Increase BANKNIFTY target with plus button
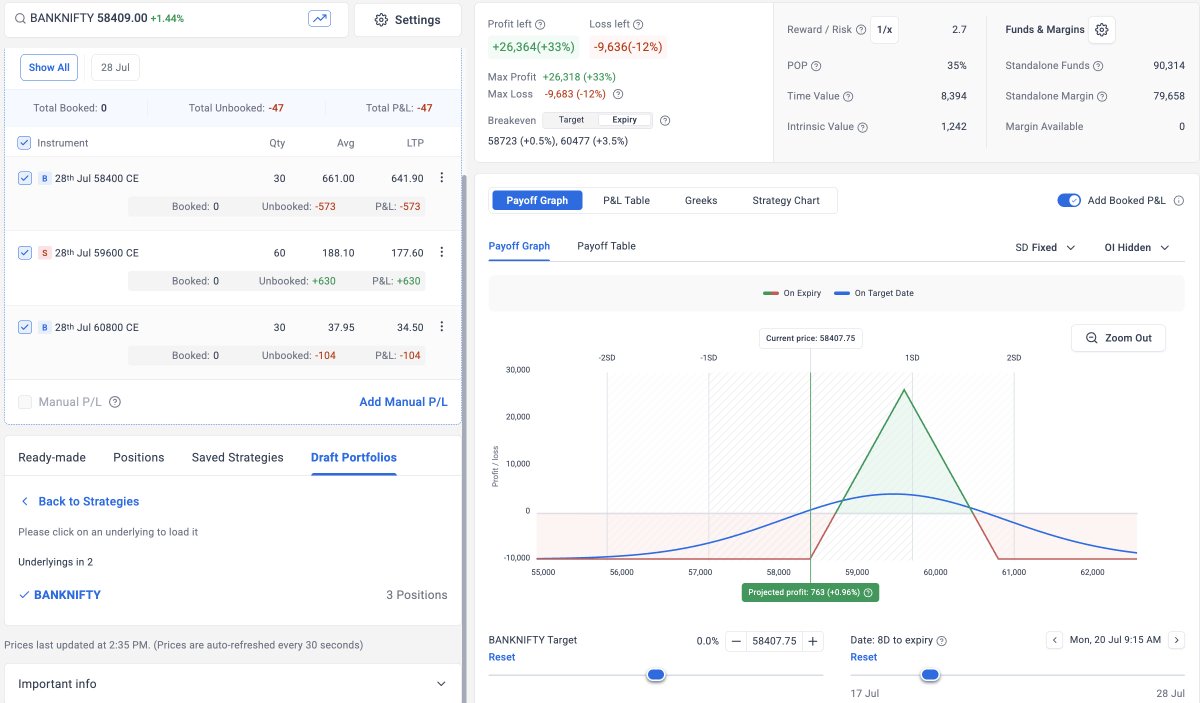The width and height of the screenshot is (1200, 703). (x=813, y=641)
